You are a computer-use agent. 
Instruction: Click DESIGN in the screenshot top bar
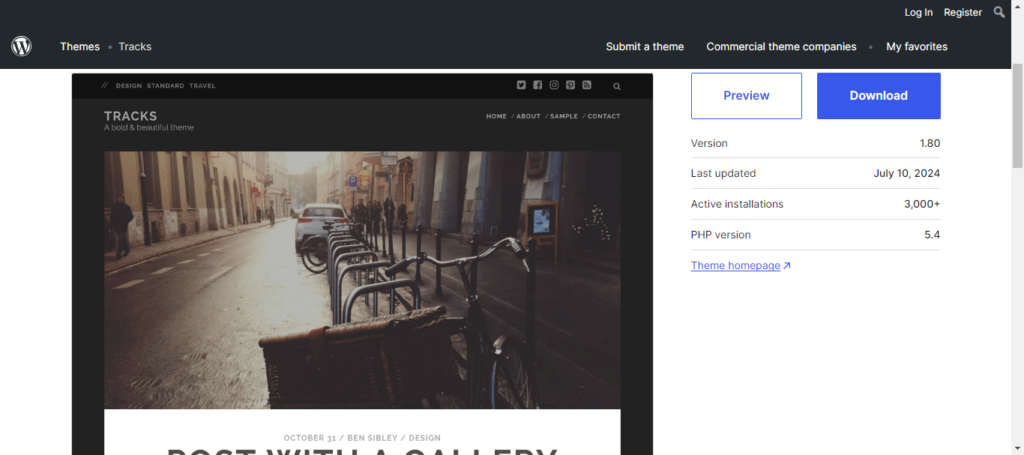[129, 86]
